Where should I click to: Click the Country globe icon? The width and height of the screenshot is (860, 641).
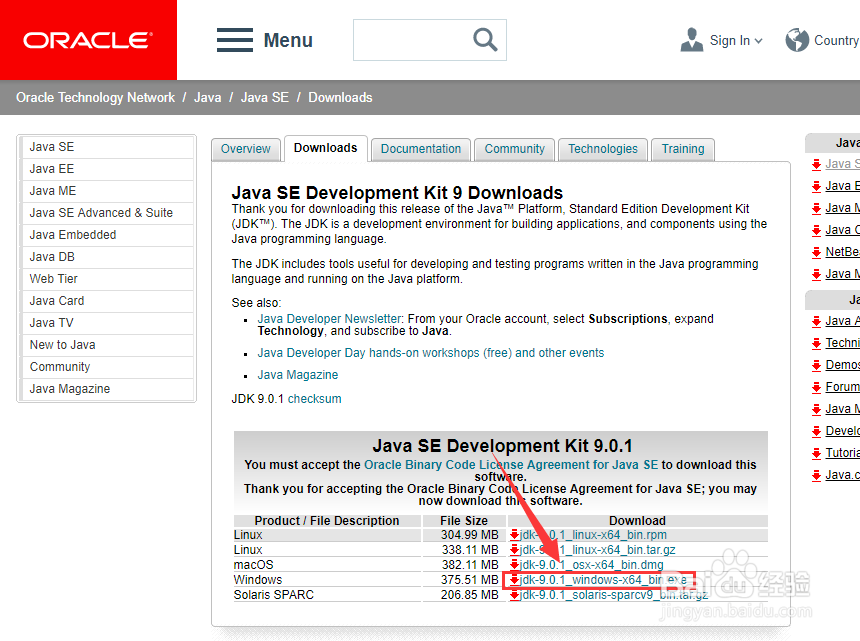(797, 40)
